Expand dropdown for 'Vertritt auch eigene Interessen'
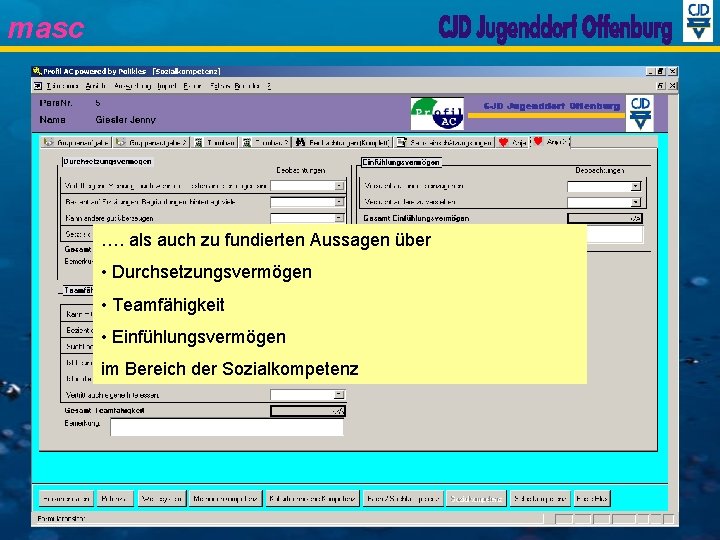Viewport: 720px width, 540px height. pos(339,394)
